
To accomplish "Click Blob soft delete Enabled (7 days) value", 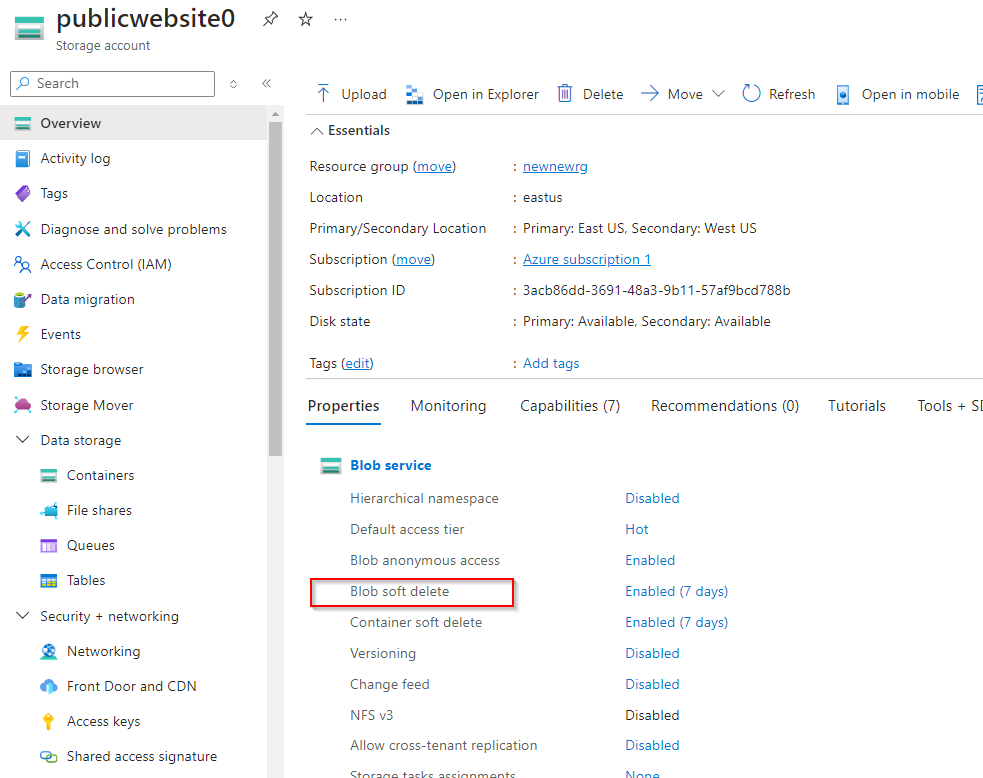I will coord(676,591).
